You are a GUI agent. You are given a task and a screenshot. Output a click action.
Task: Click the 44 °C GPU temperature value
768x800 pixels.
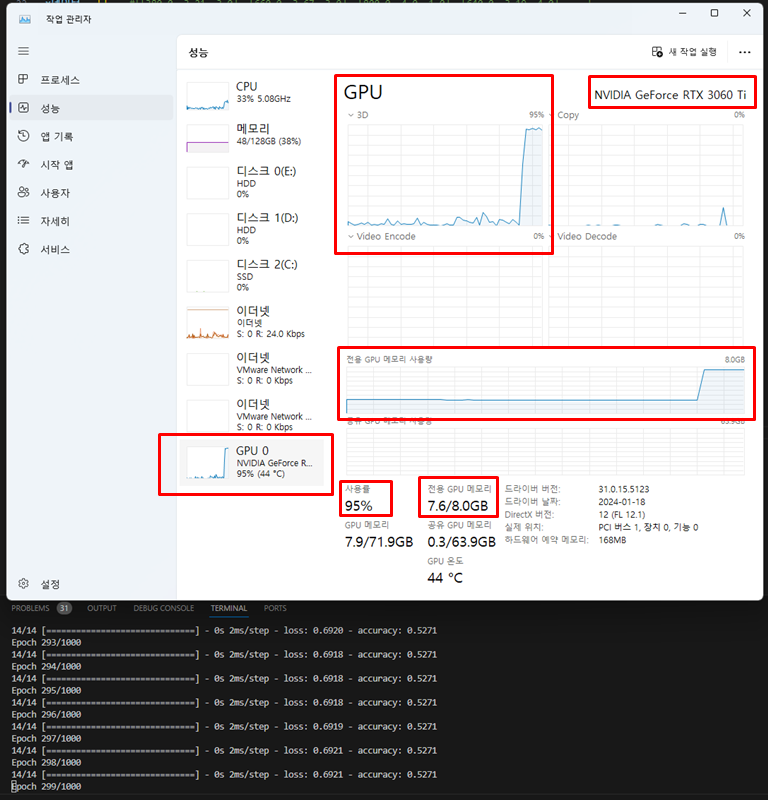(x=445, y=578)
